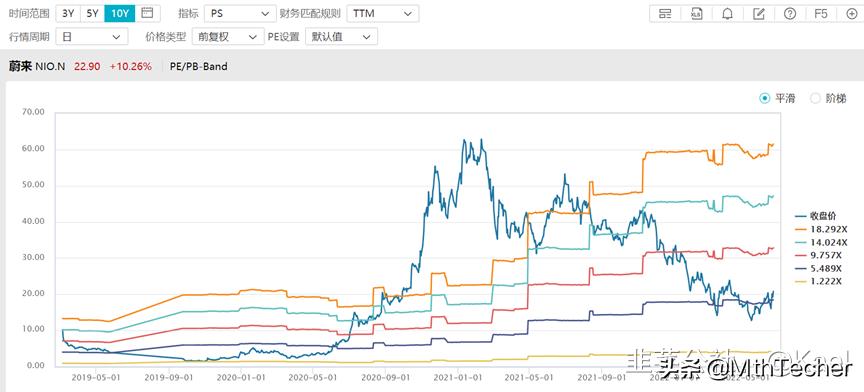Viewport: 864px width, 392px height.
Task: Click the edit pencil note icon
Action: coord(759,14)
